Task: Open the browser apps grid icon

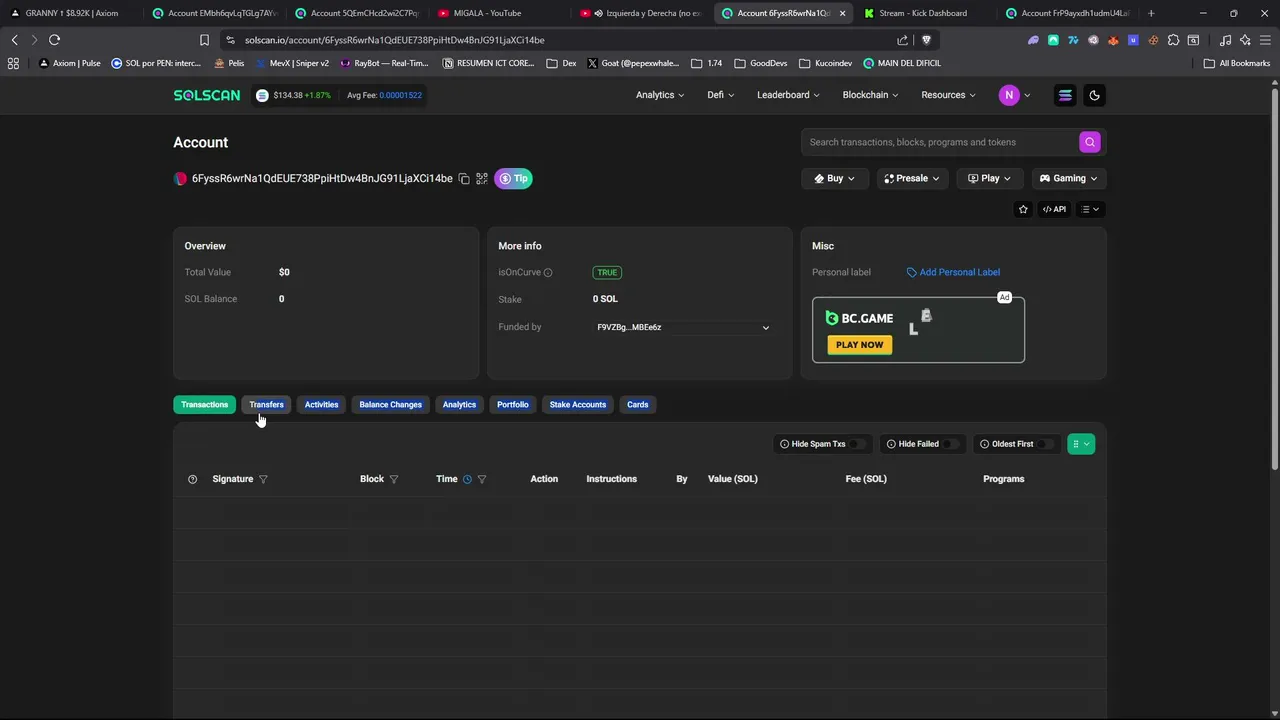Action: [13, 63]
